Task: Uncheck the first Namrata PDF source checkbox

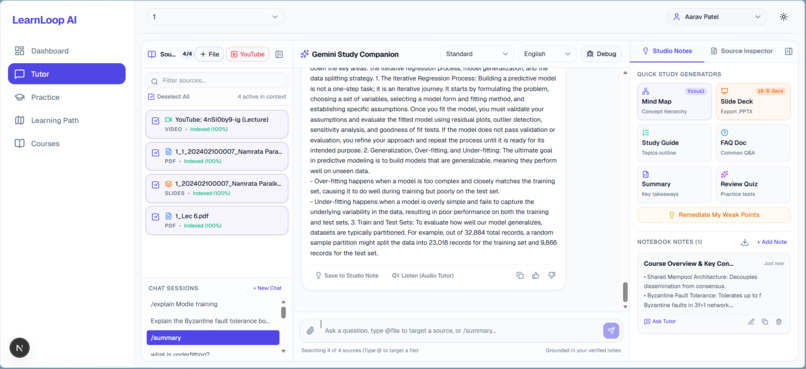Action: click(156, 153)
